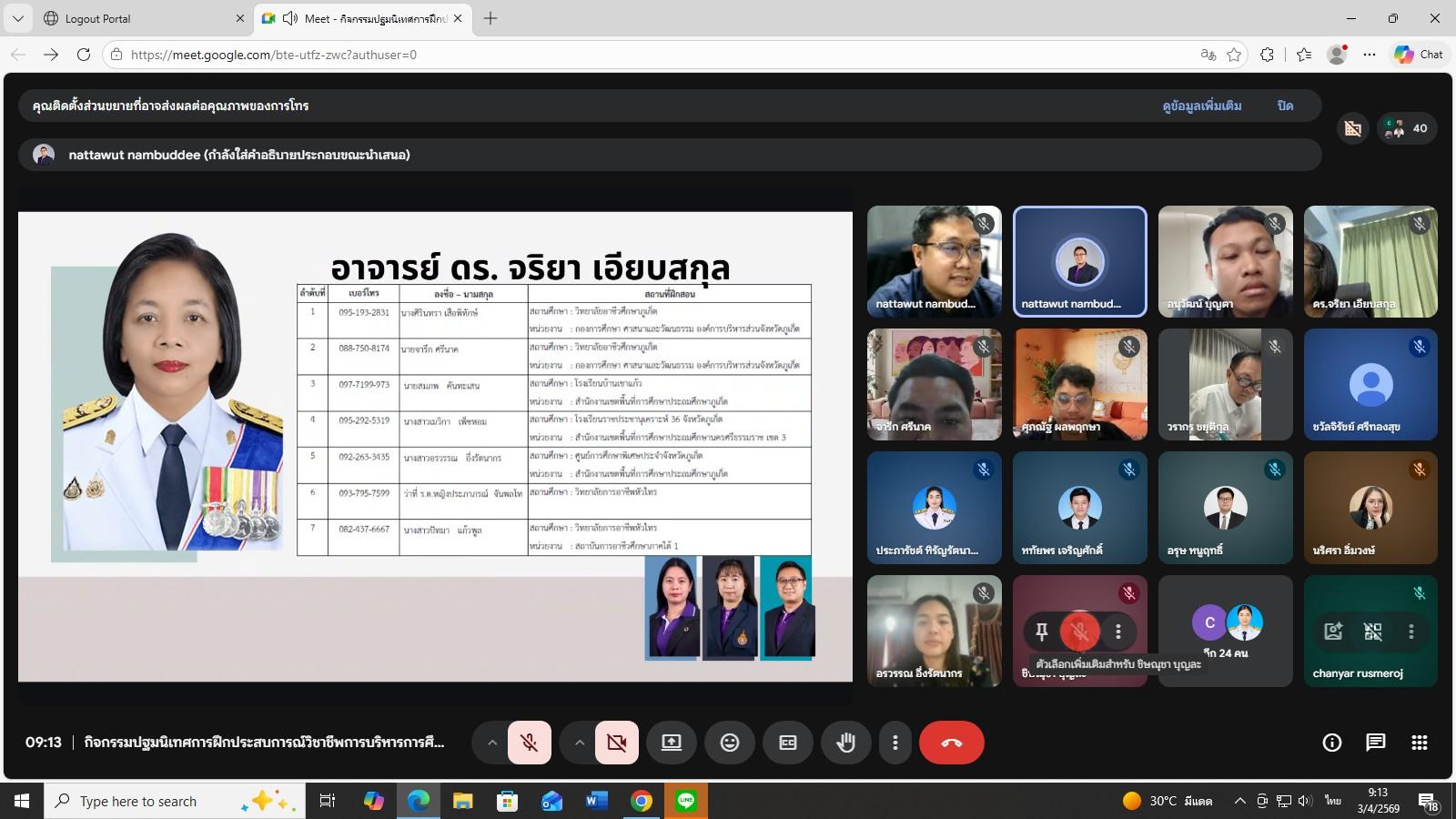1456x819 pixels.
Task: Open meeting details info icon
Action: click(x=1331, y=743)
